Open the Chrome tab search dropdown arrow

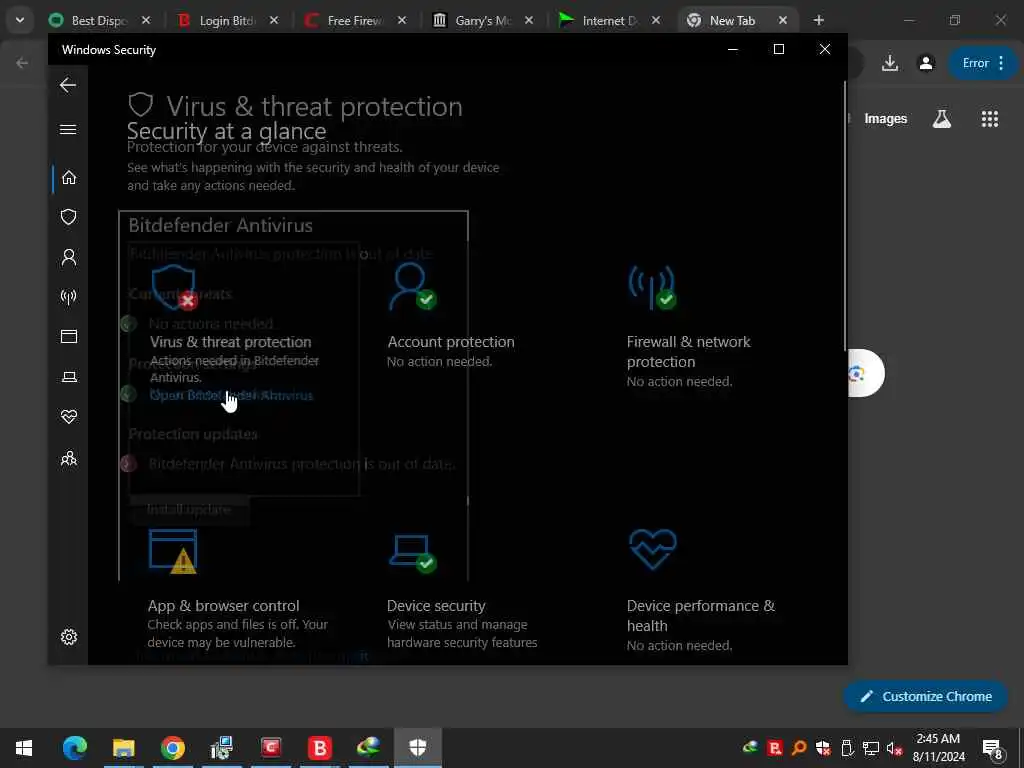pyautogui.click(x=20, y=20)
